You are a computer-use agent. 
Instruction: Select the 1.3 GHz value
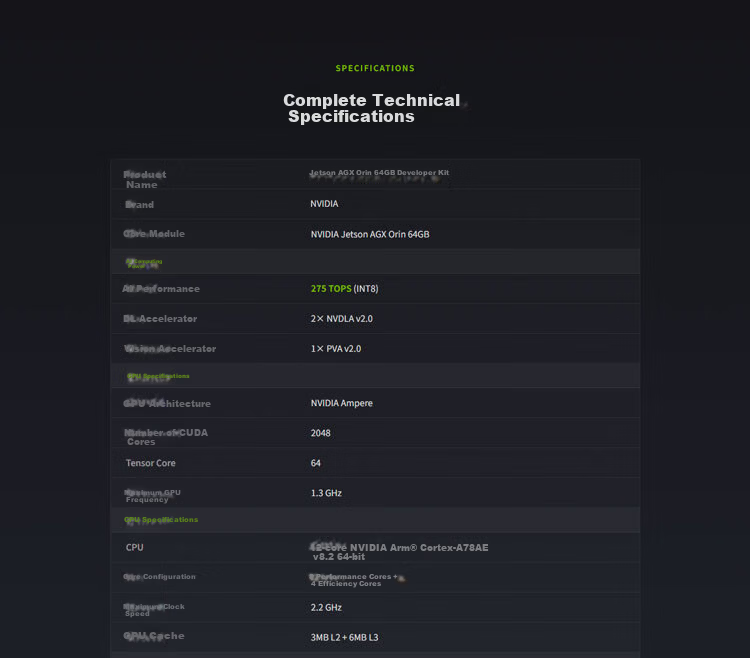pyautogui.click(x=326, y=493)
